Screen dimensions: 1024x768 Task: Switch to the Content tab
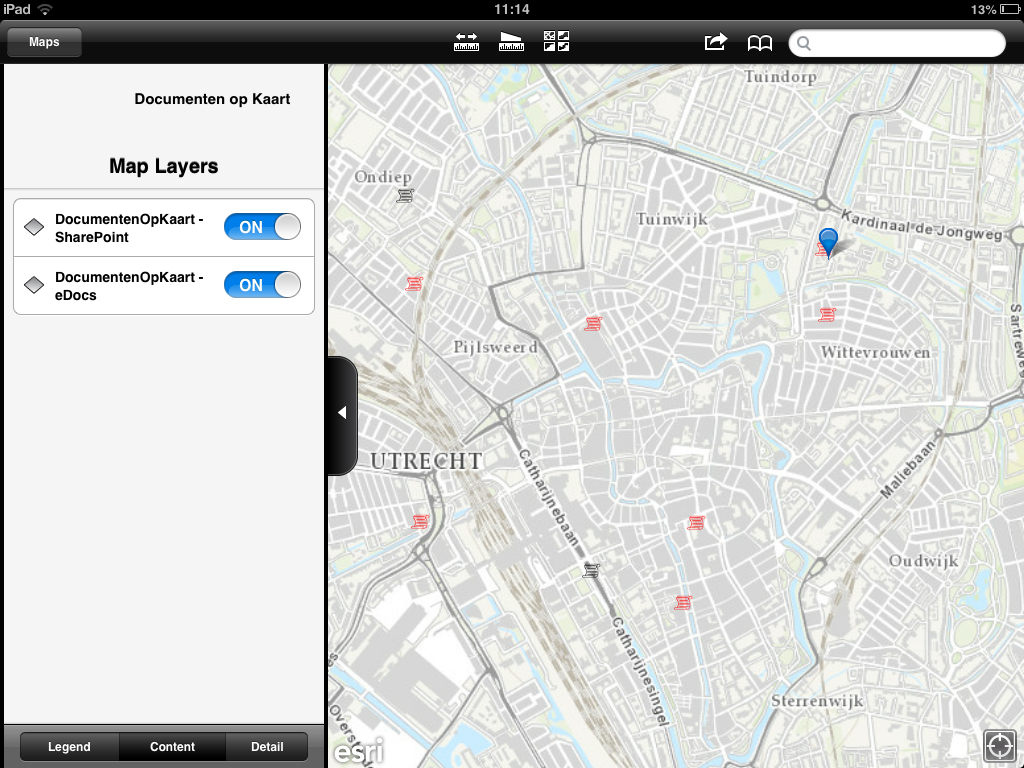point(172,746)
